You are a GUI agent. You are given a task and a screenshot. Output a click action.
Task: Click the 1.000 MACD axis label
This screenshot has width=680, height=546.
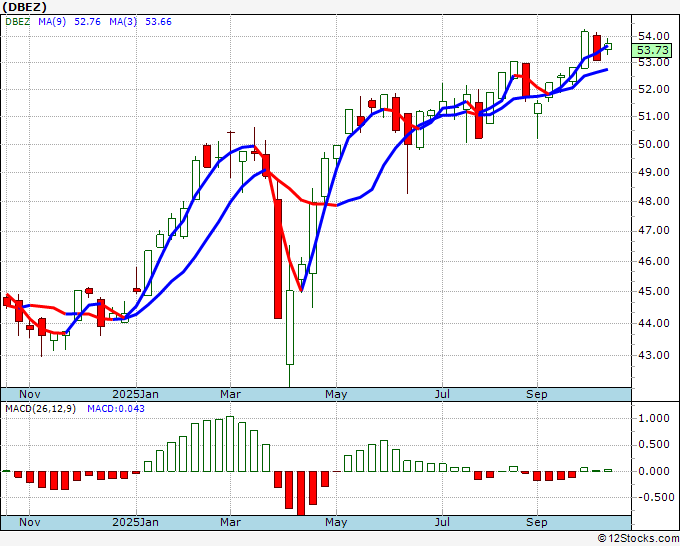click(x=654, y=418)
